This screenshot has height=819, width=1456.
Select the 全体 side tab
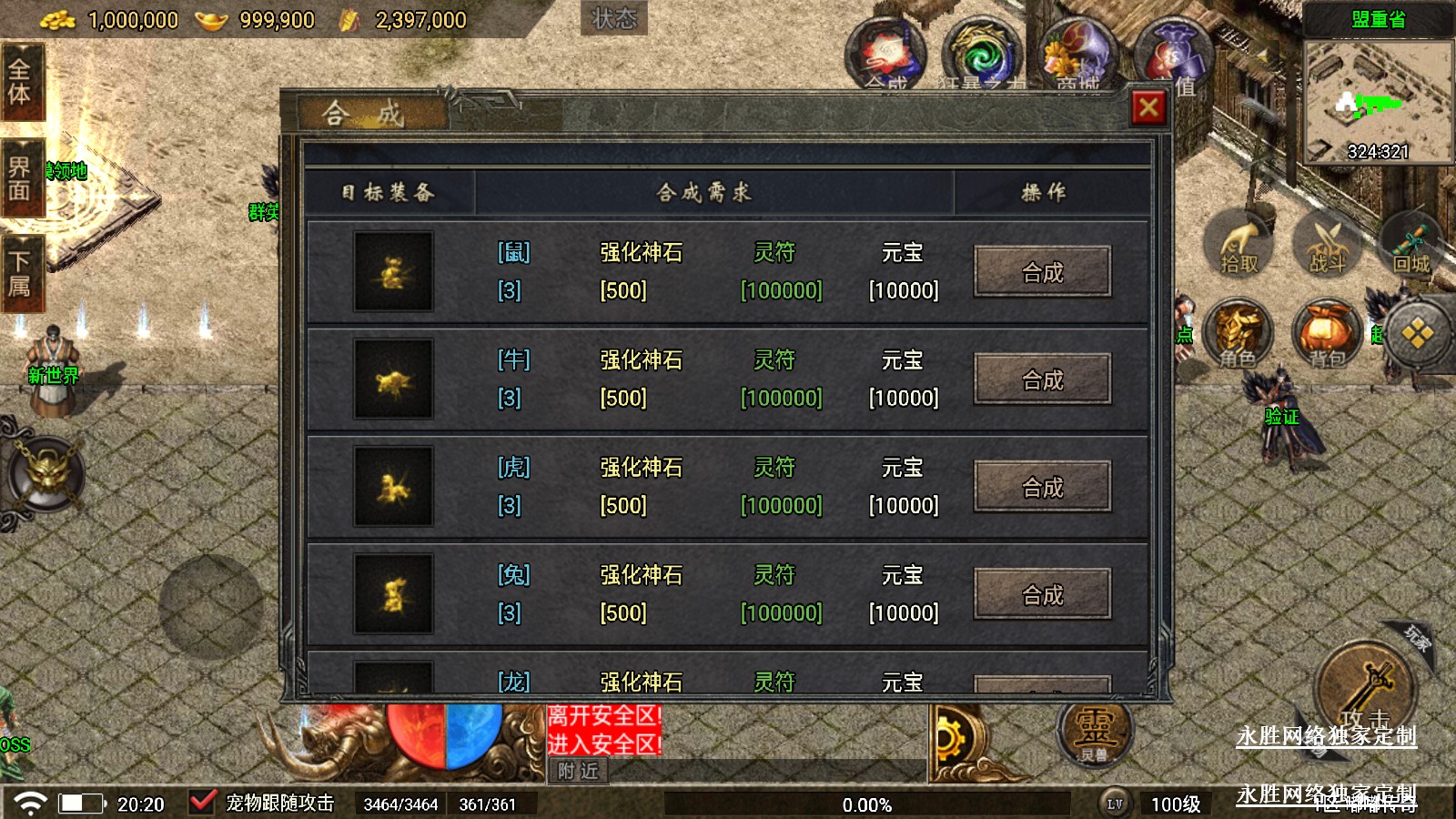click(22, 82)
